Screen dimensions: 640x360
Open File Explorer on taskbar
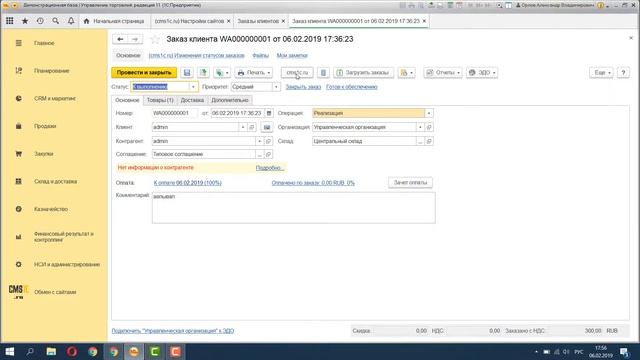(x=51, y=351)
